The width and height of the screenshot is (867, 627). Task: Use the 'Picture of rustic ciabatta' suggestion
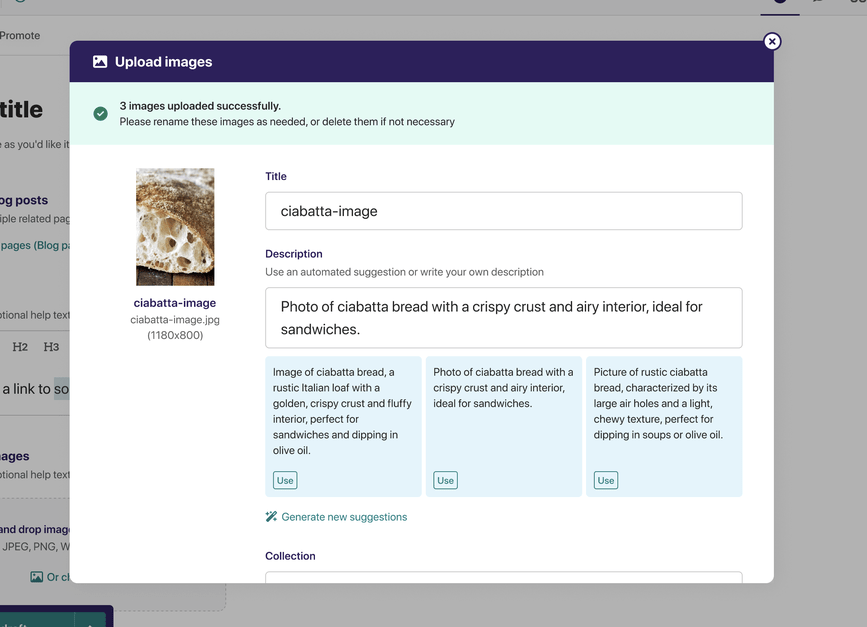click(x=605, y=481)
